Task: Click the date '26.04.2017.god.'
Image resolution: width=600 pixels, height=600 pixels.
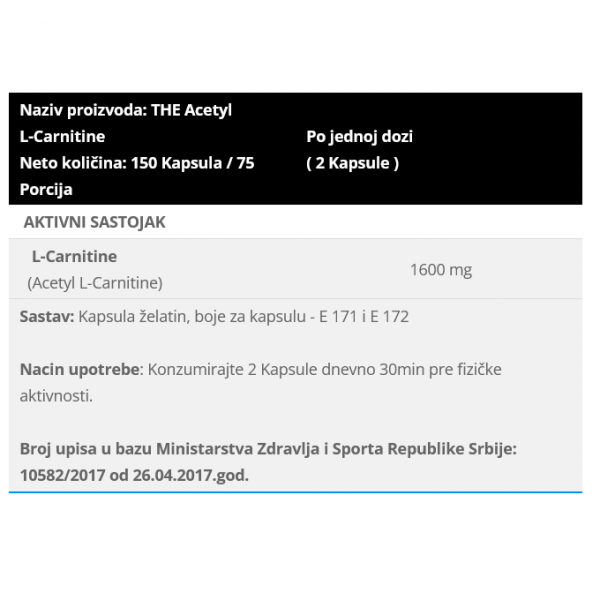Action: pyautogui.click(x=191, y=475)
